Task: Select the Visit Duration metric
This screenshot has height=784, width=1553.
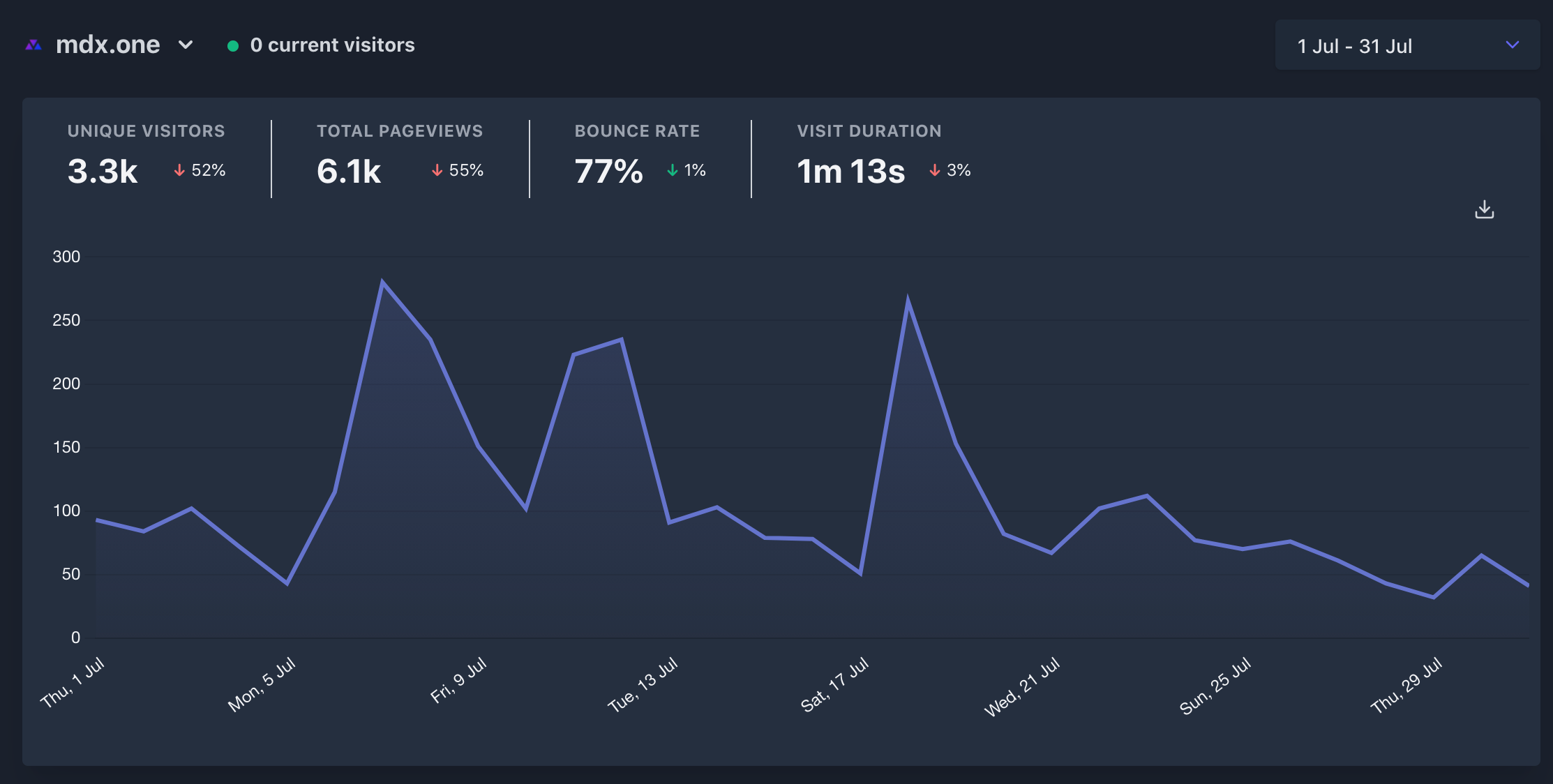Action: pos(869,131)
